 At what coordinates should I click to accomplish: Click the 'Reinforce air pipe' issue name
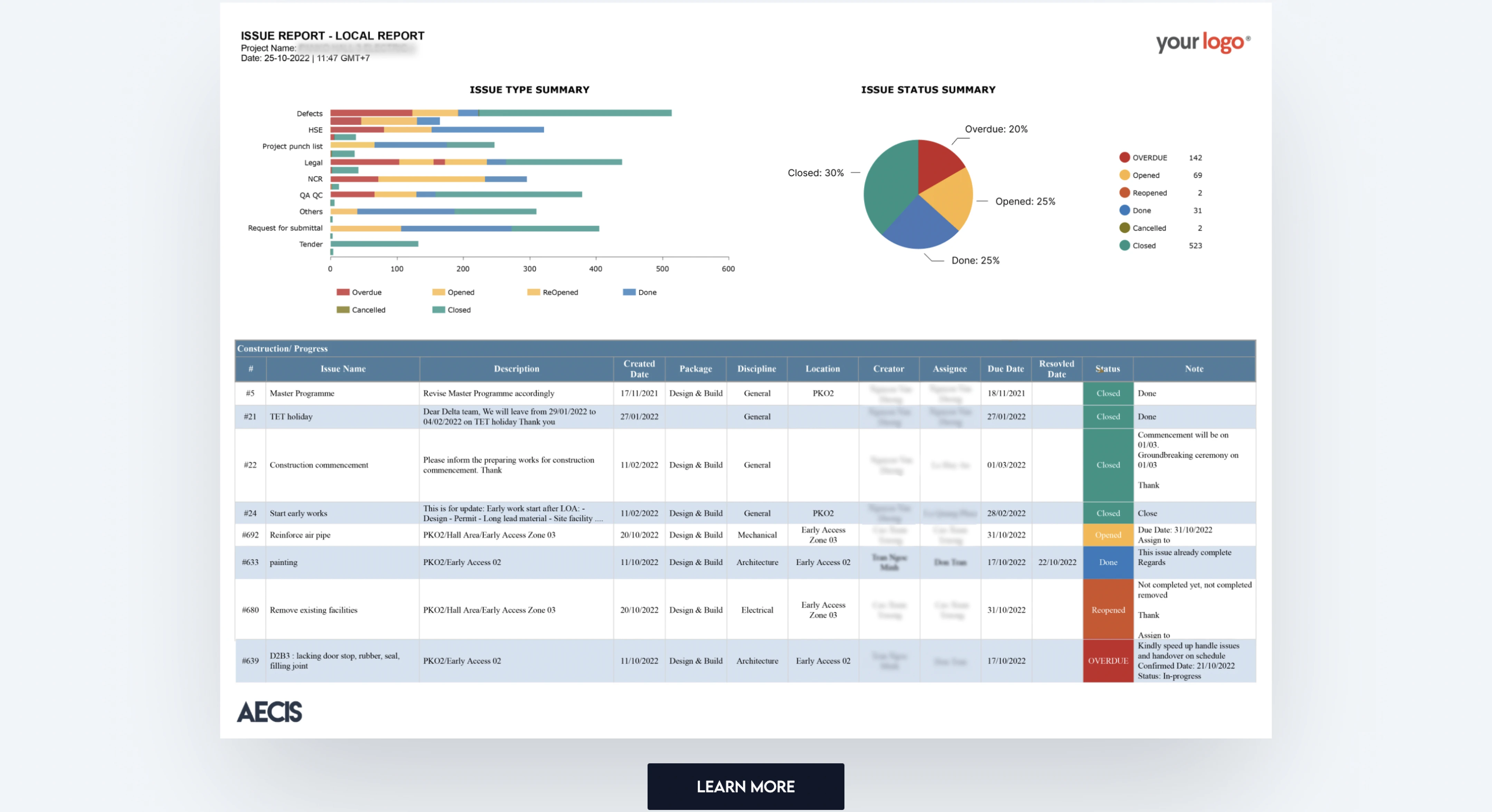[300, 535]
